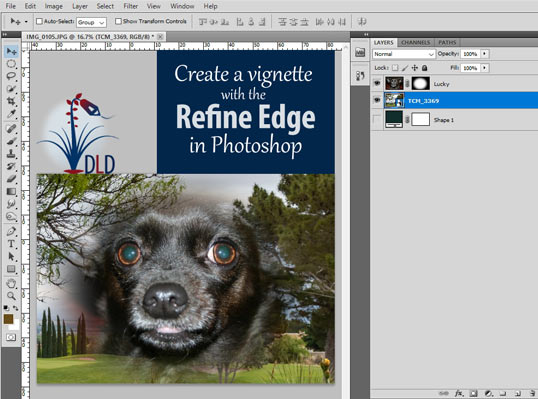Open the Help menu
The image size is (538, 399).
click(x=210, y=6)
